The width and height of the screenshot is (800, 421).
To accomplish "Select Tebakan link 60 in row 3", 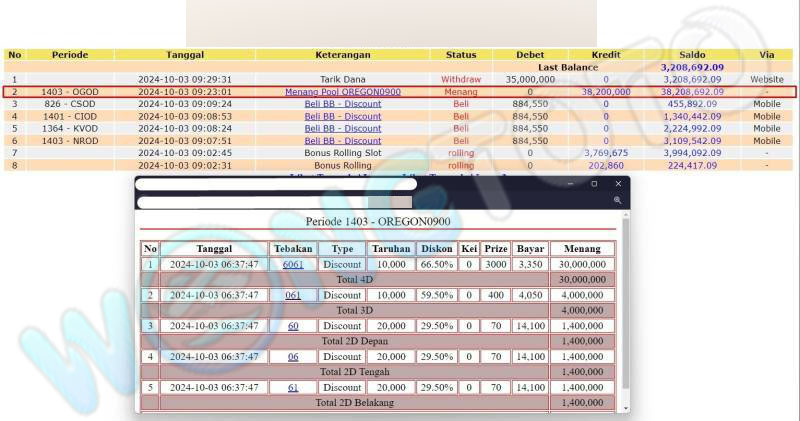I will pyautogui.click(x=293, y=326).
